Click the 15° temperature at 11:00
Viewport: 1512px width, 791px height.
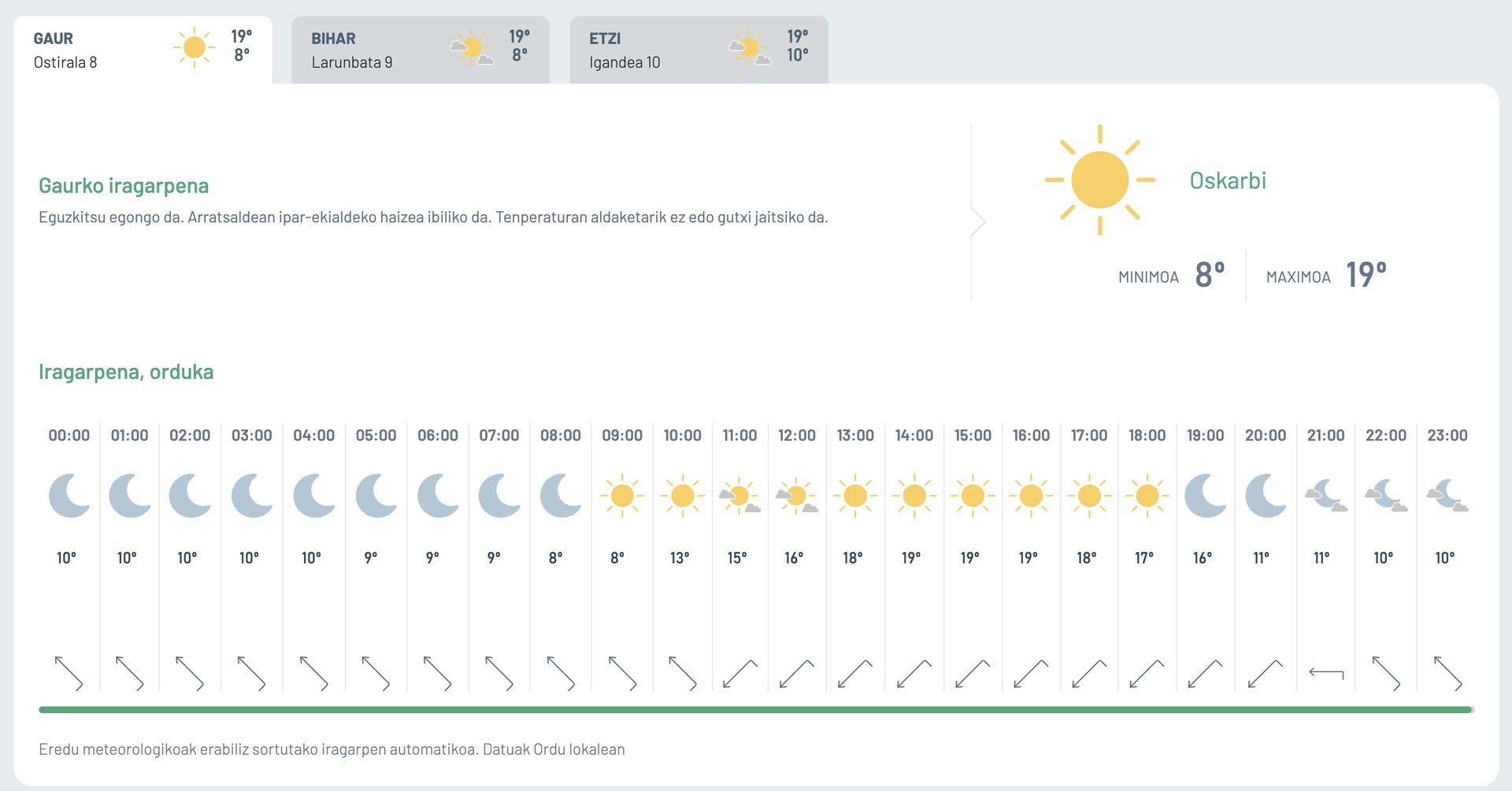click(x=737, y=558)
